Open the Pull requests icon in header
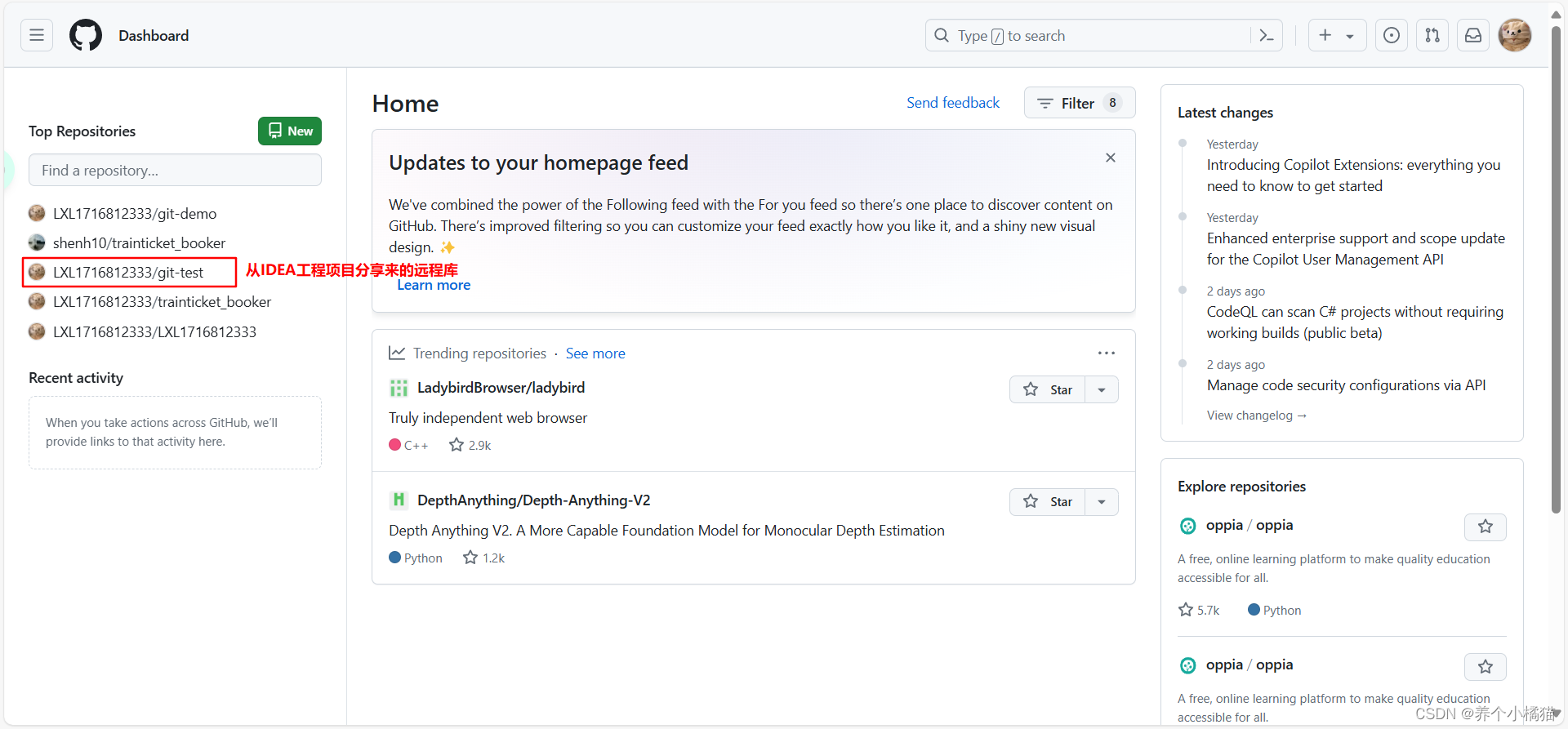This screenshot has height=729, width=1568. tap(1432, 35)
